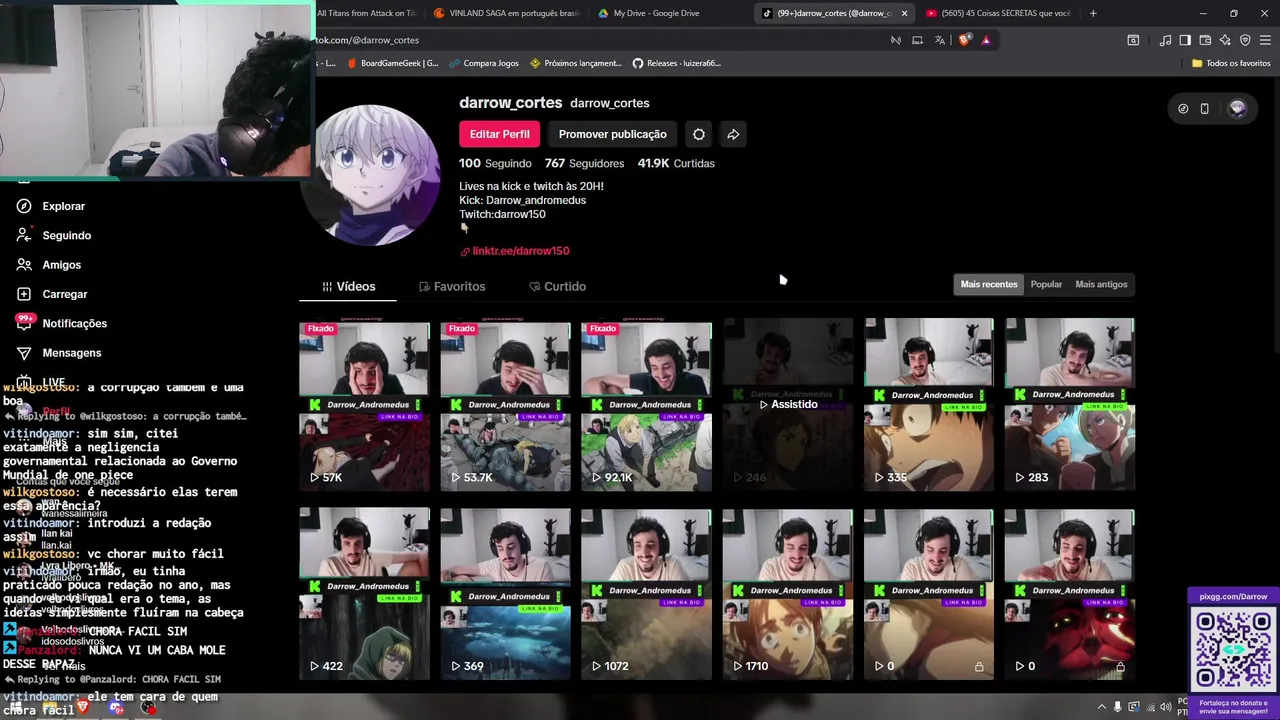
Task: Switch to the Curtido tab
Action: click(x=558, y=286)
